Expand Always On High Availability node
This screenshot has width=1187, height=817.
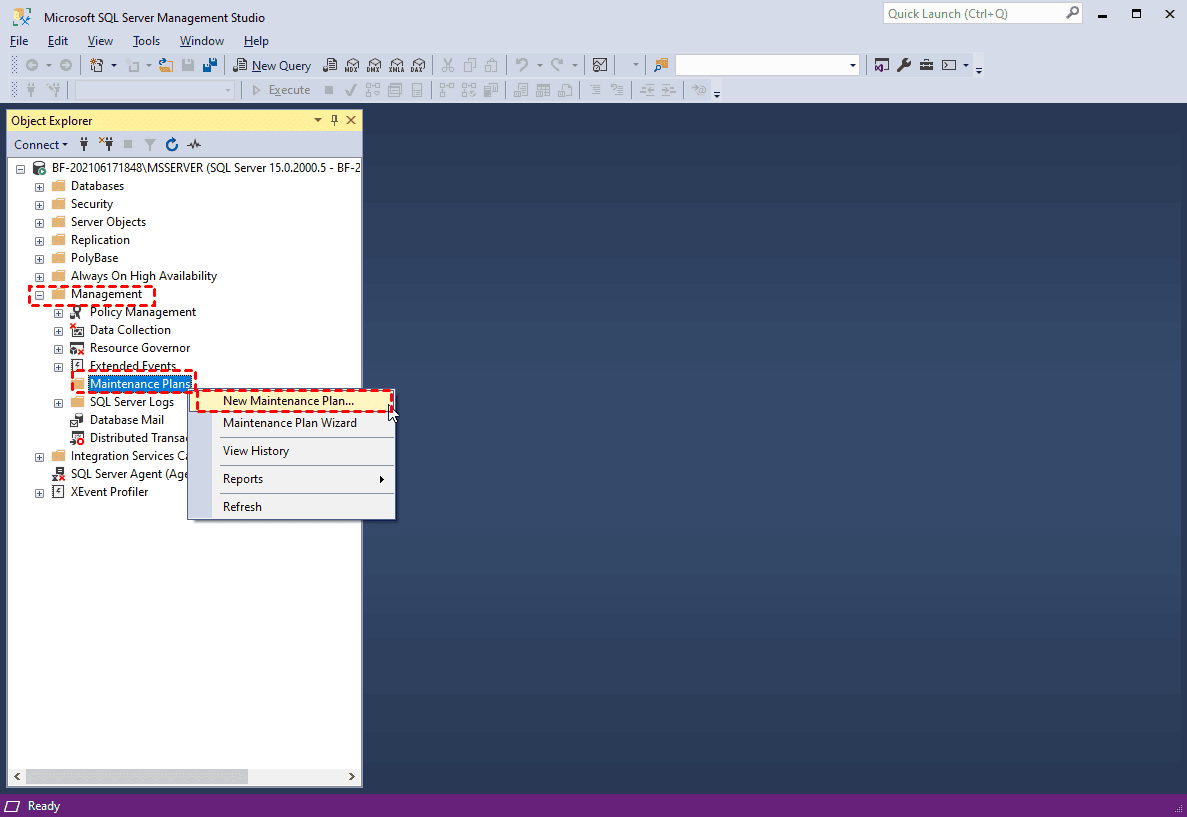[39, 277]
